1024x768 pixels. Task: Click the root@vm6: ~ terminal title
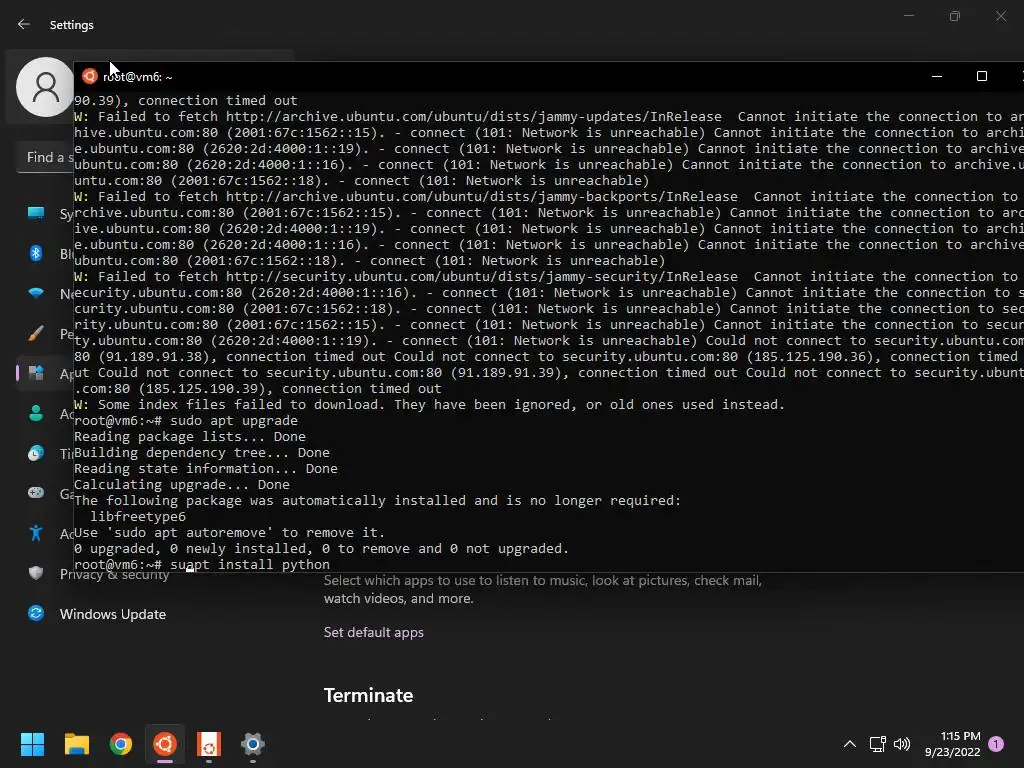(x=138, y=76)
